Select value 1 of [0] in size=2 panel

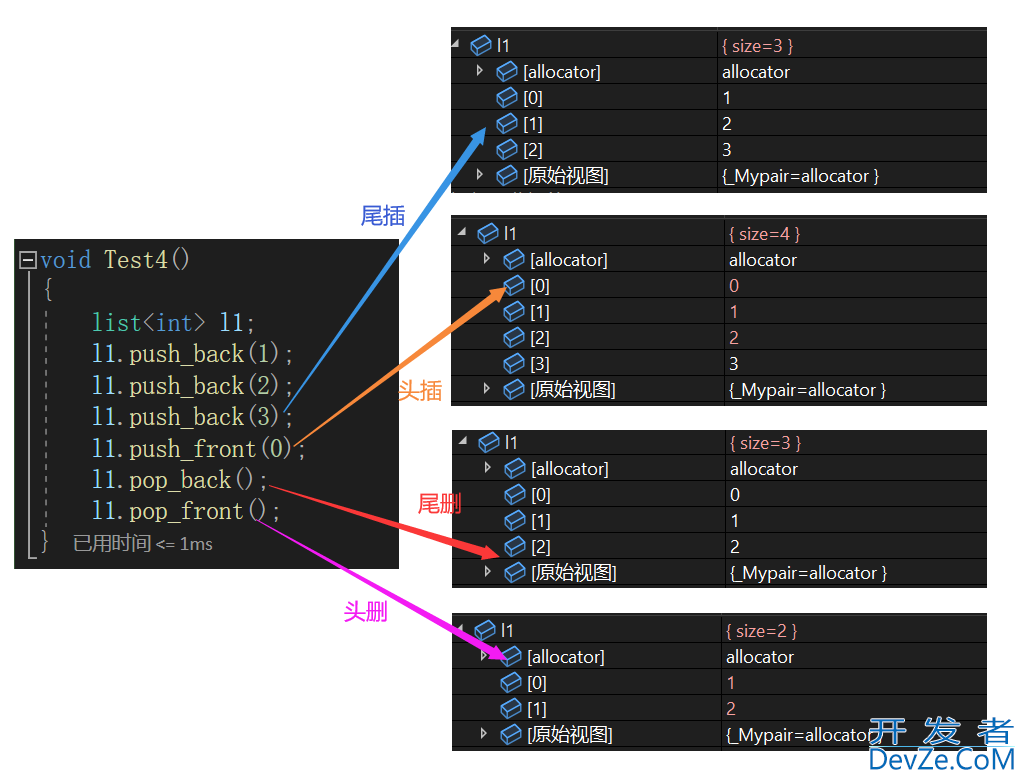pyautogui.click(x=731, y=683)
